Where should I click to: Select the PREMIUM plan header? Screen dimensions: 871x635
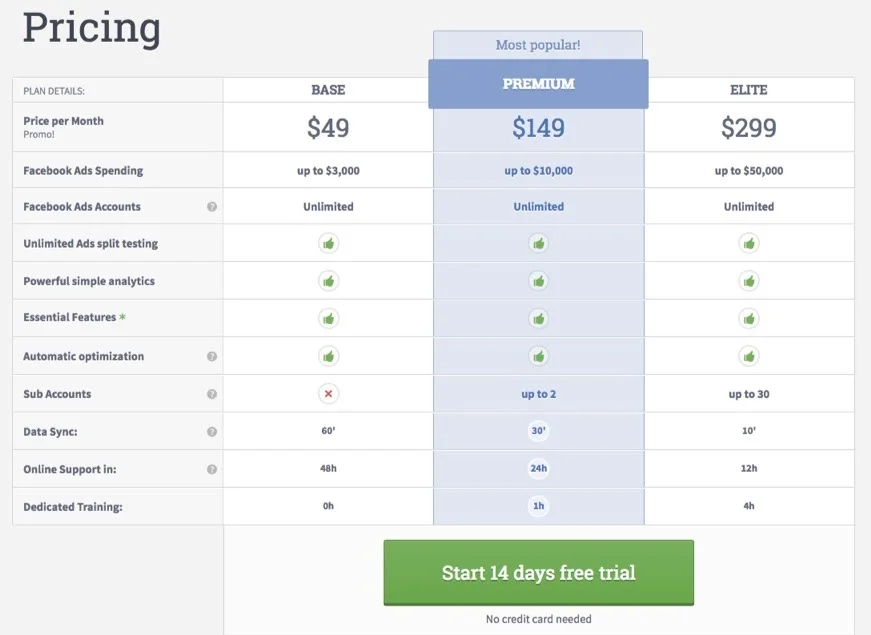click(538, 84)
